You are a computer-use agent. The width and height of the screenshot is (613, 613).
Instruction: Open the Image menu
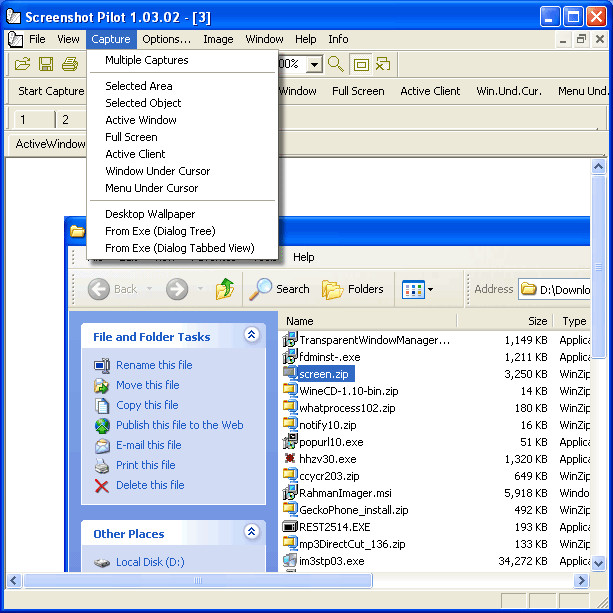click(218, 39)
